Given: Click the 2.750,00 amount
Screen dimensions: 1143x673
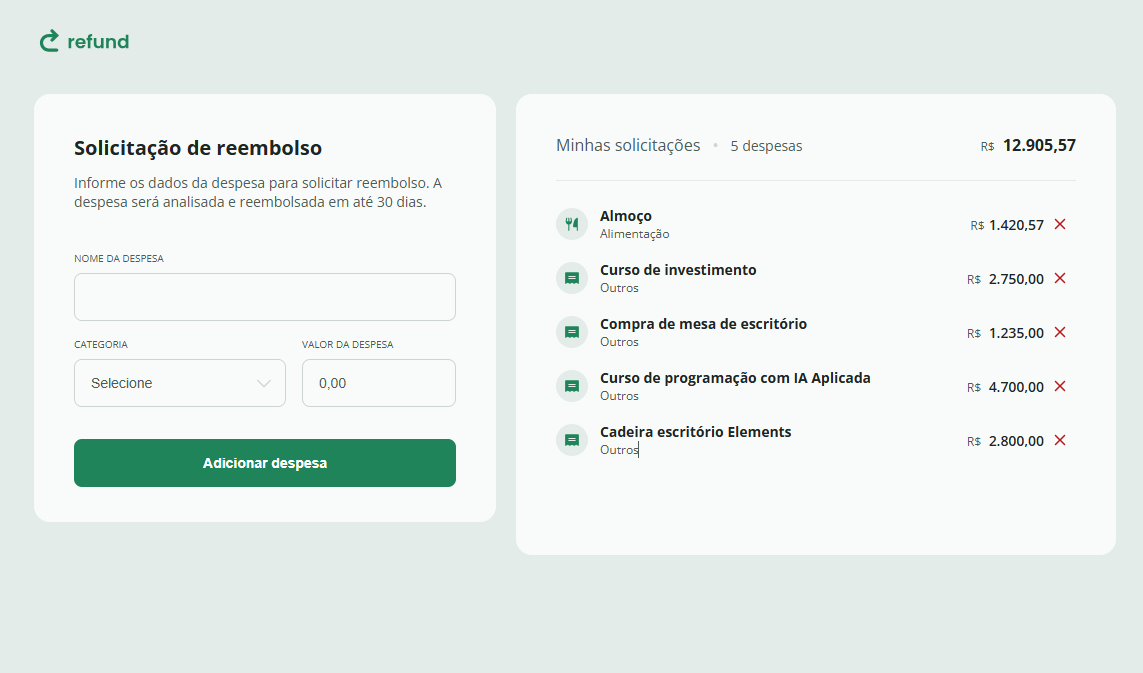Looking at the screenshot, I should (1016, 279).
